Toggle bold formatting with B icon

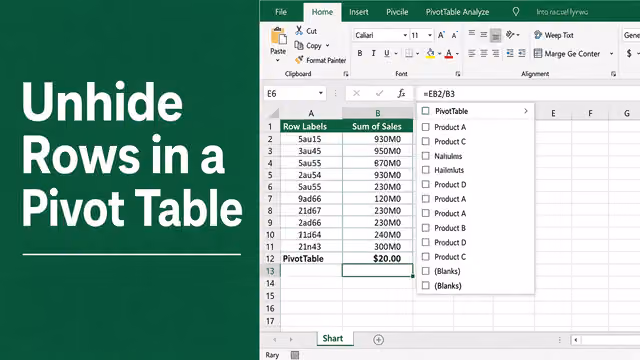(360, 53)
